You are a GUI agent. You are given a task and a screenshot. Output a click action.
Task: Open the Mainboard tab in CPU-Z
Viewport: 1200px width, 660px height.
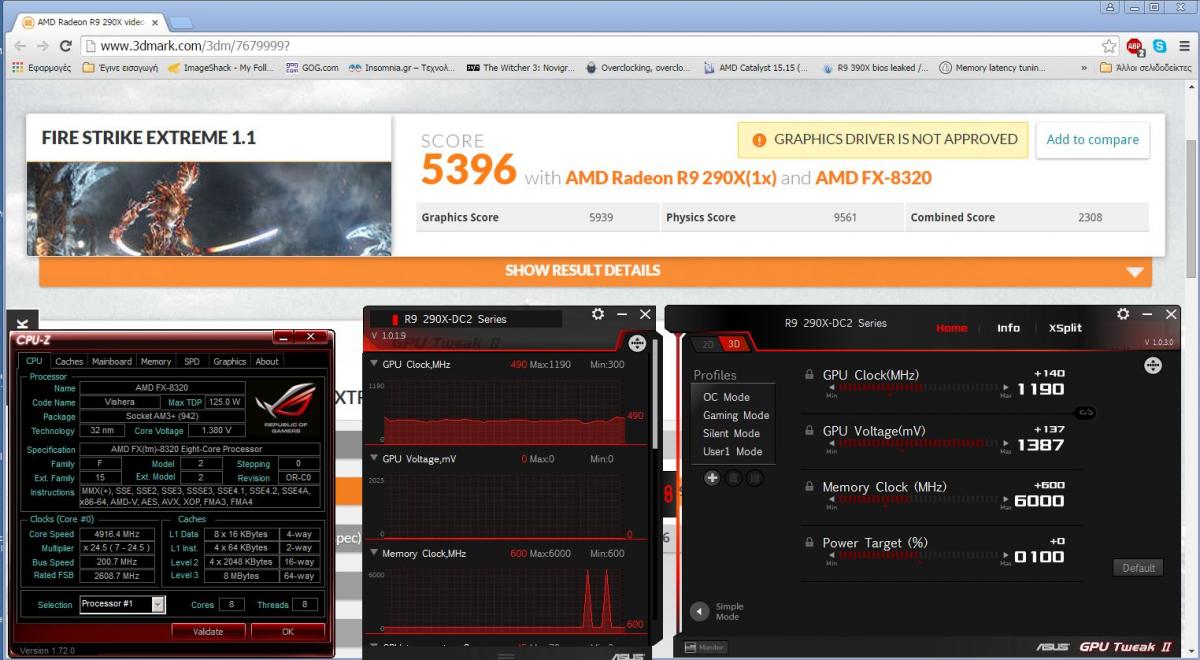click(x=112, y=361)
